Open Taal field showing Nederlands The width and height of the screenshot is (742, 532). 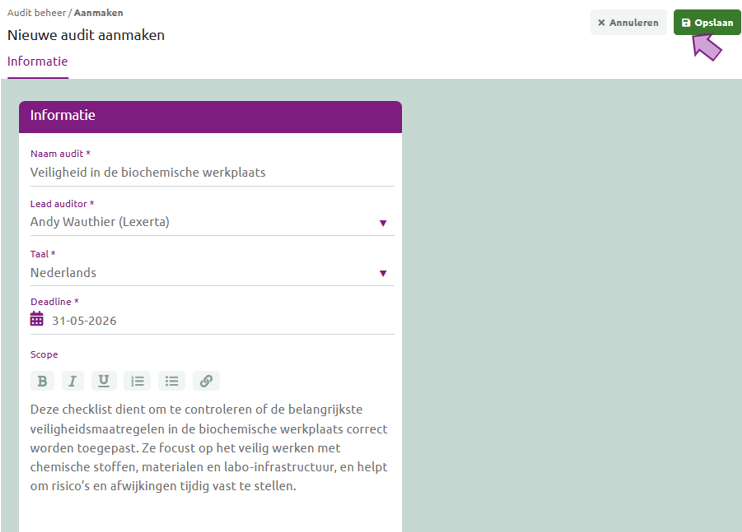pyautogui.click(x=212, y=273)
